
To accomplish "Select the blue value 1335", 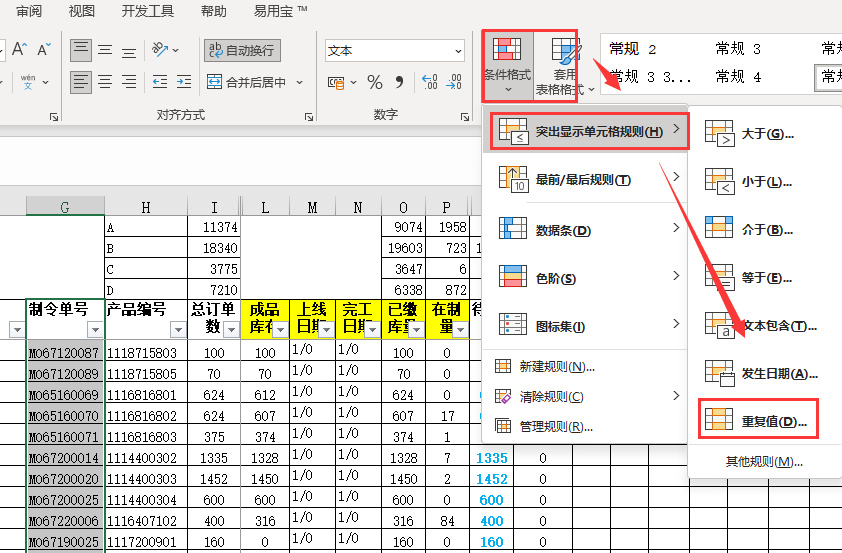I will point(491,457).
